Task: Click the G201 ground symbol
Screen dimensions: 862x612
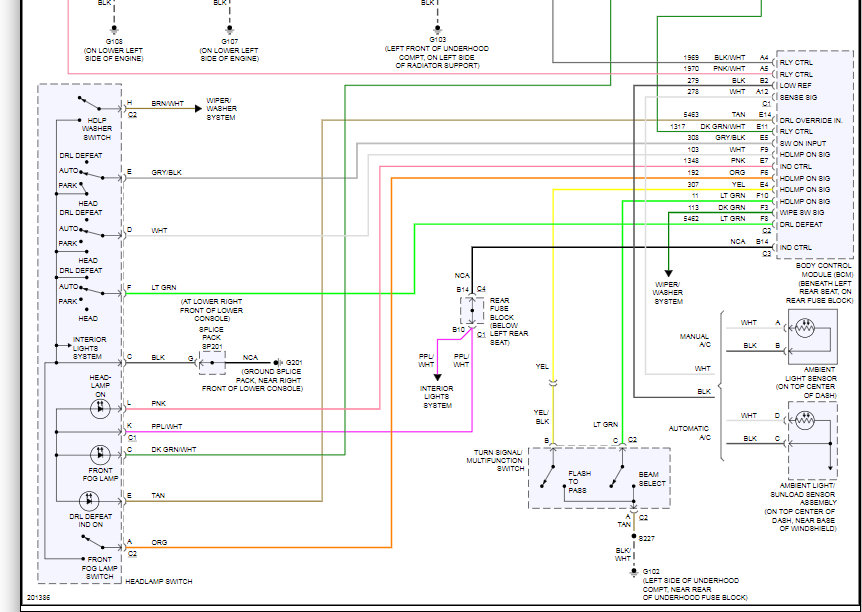Action: (x=278, y=363)
